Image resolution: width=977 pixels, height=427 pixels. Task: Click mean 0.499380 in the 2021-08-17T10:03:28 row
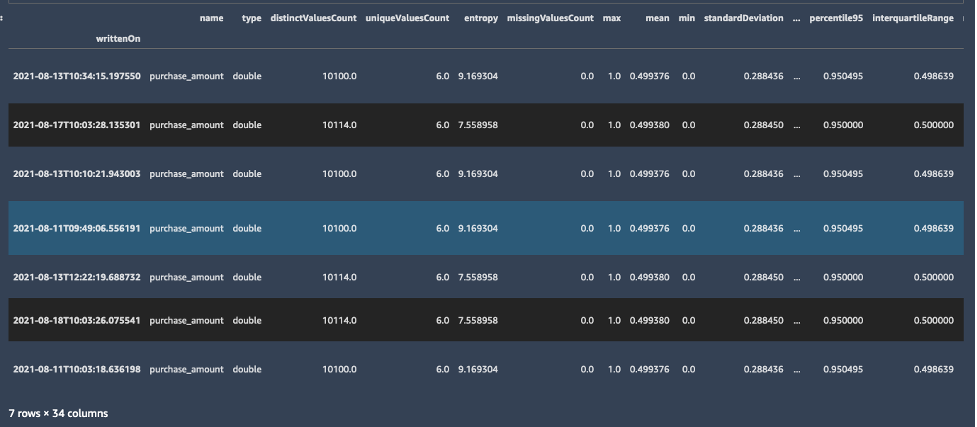click(x=650, y=125)
